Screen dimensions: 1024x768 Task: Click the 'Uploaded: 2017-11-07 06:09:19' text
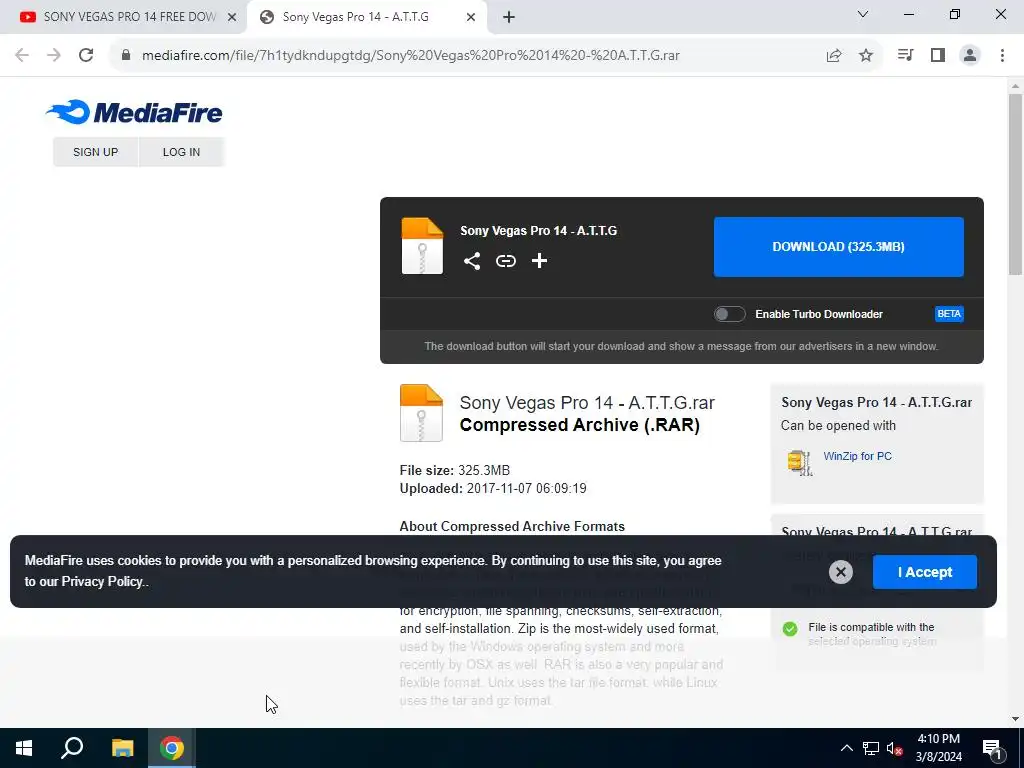tap(493, 488)
